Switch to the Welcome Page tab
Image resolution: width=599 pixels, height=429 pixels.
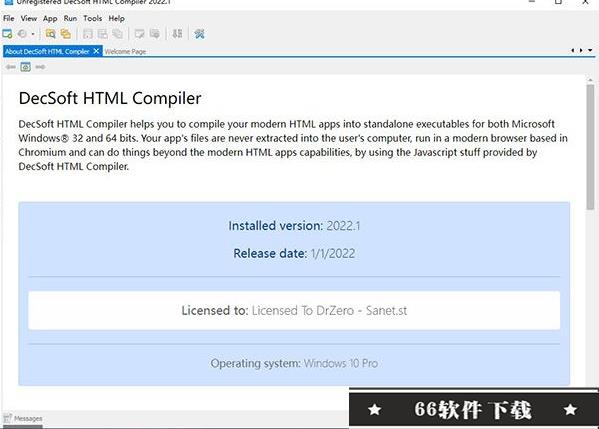click(x=125, y=52)
